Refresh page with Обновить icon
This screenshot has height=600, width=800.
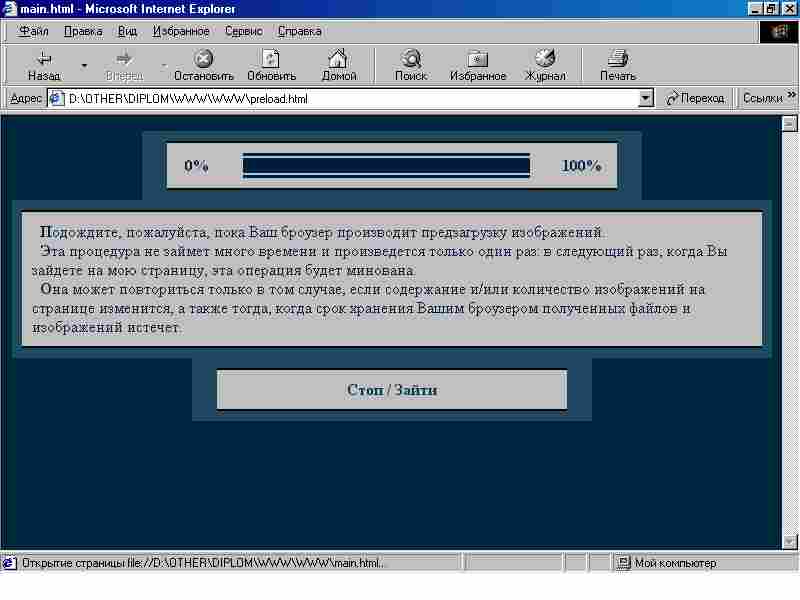tap(271, 59)
